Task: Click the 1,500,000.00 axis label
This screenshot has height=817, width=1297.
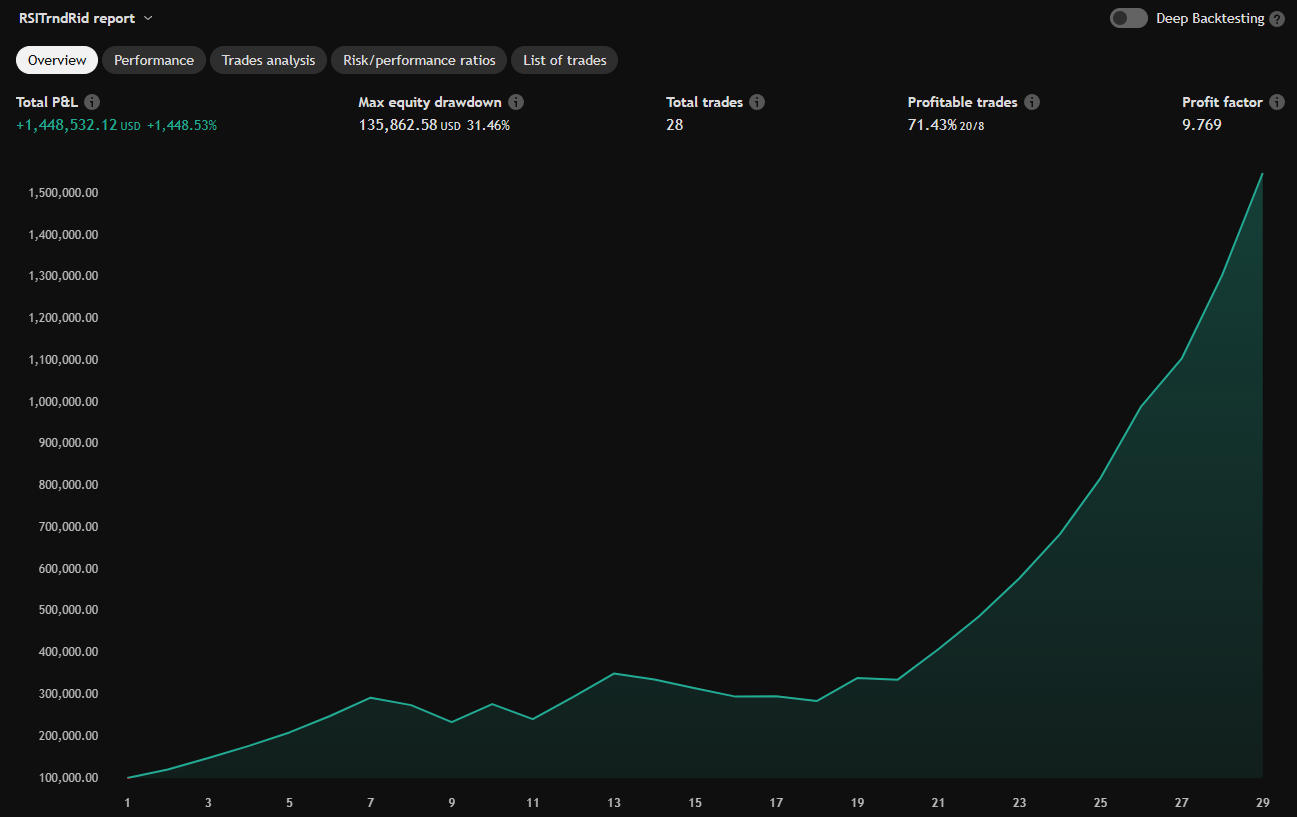Action: (x=63, y=192)
